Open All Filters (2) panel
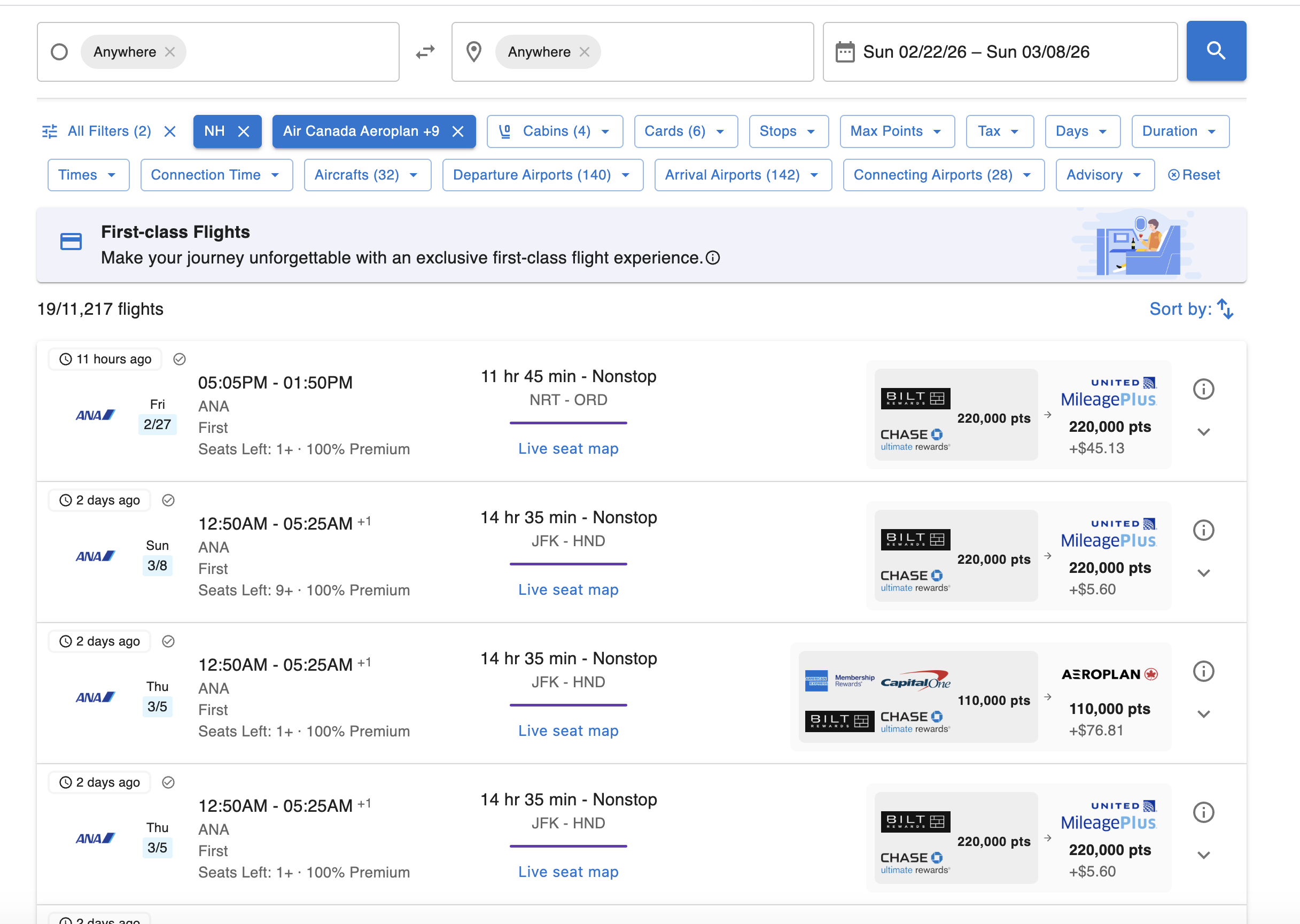 [x=97, y=131]
